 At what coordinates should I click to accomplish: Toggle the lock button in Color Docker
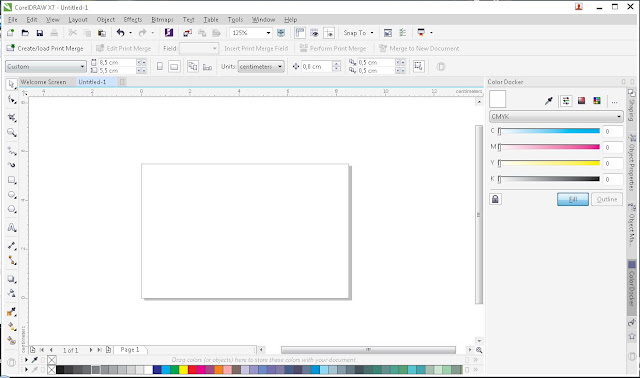pos(495,199)
